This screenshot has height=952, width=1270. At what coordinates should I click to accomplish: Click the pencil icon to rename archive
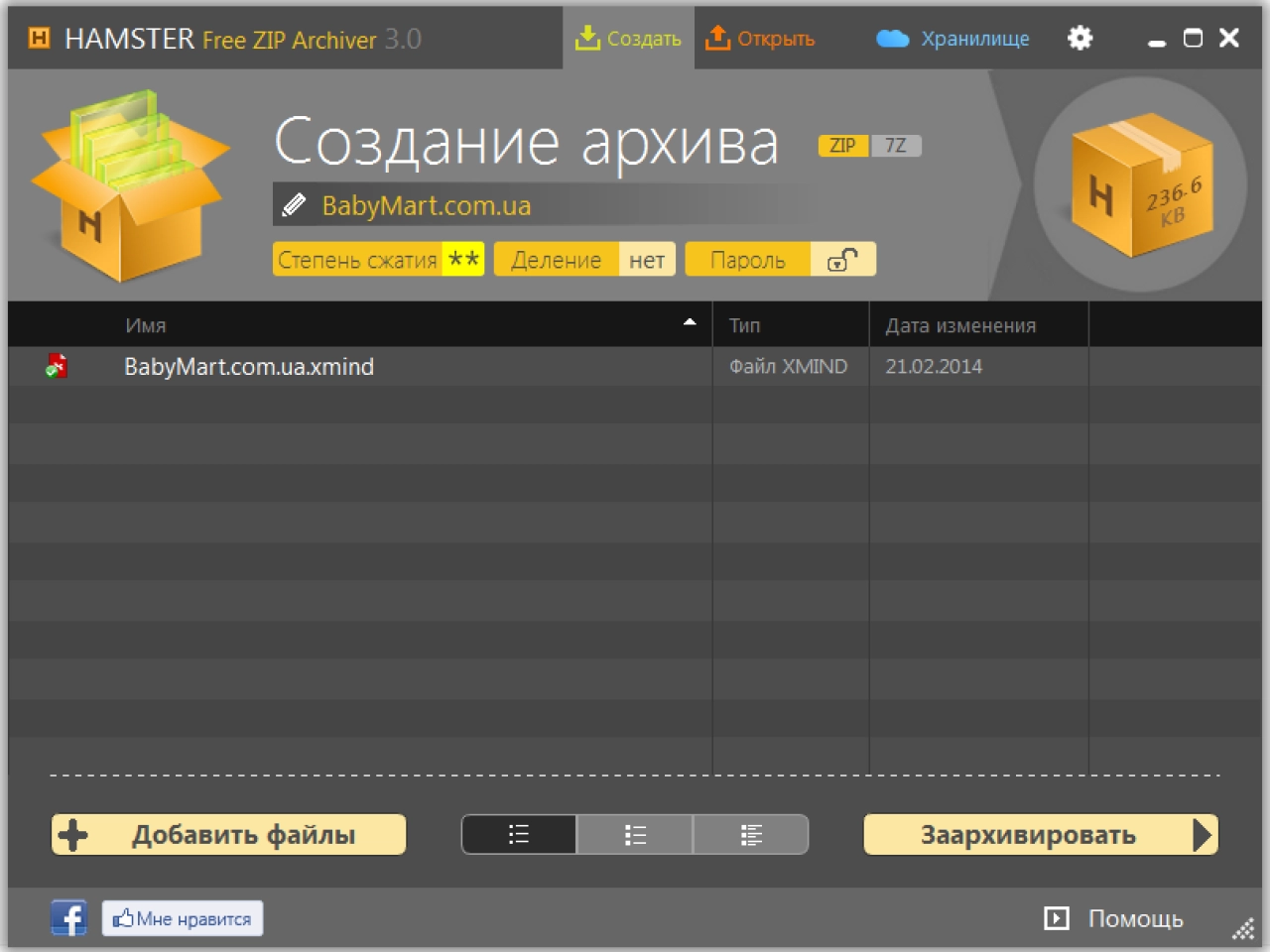[x=294, y=205]
